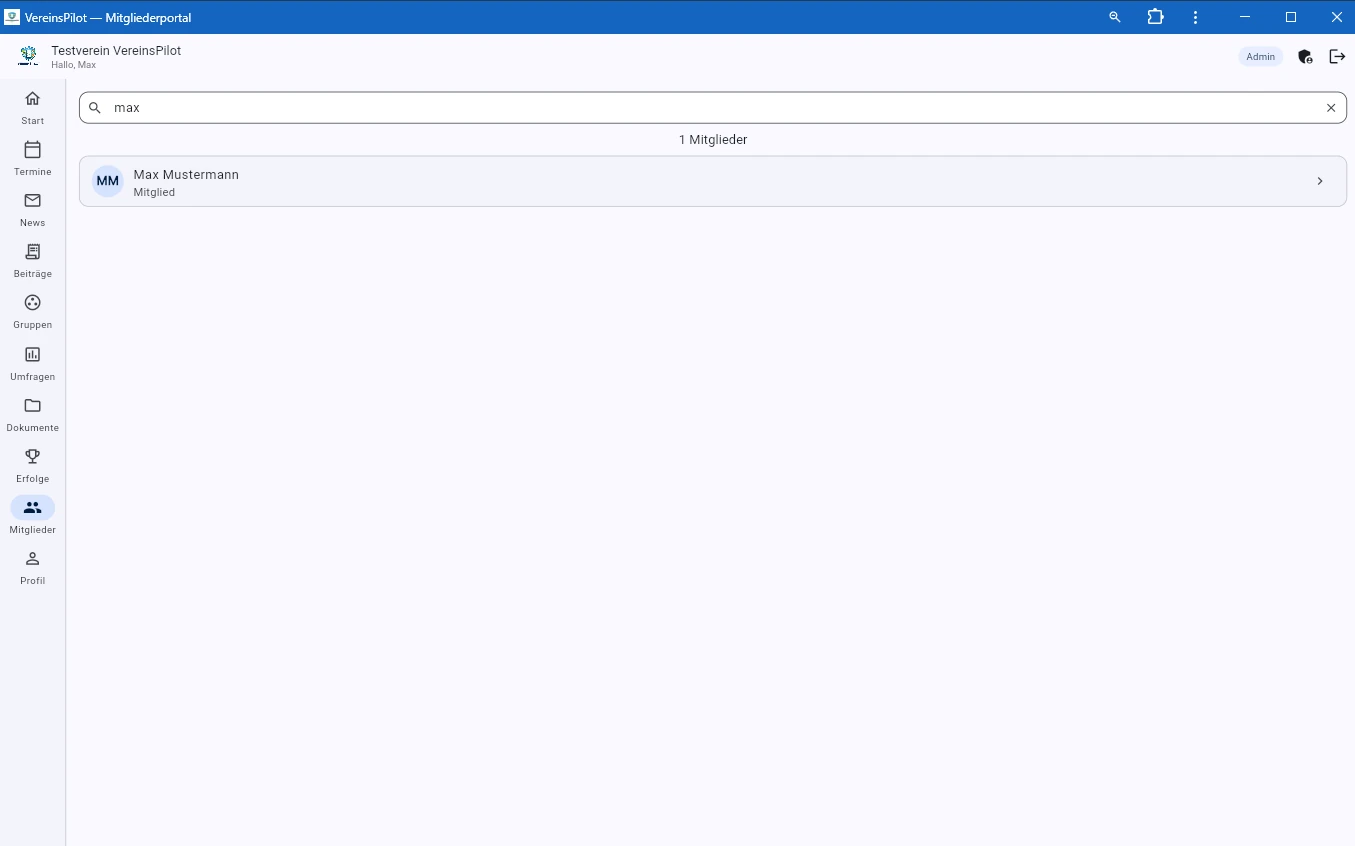1355x846 pixels.
Task: Clear the search with the X button
Action: [1331, 107]
